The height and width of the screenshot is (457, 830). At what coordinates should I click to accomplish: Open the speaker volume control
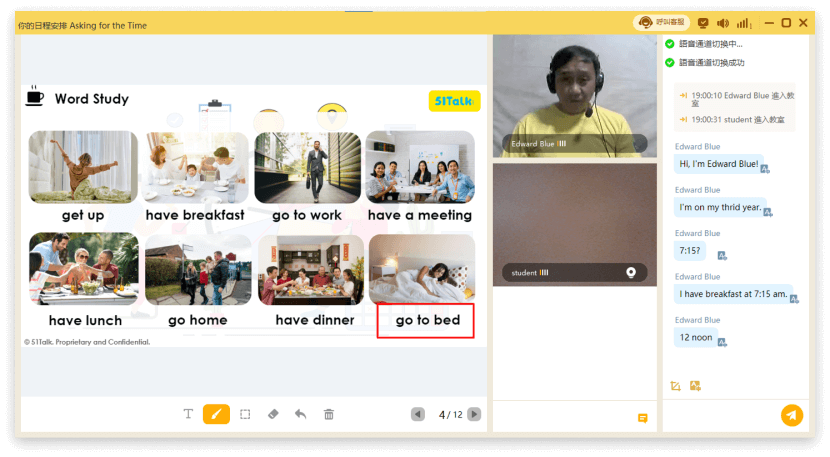click(723, 23)
